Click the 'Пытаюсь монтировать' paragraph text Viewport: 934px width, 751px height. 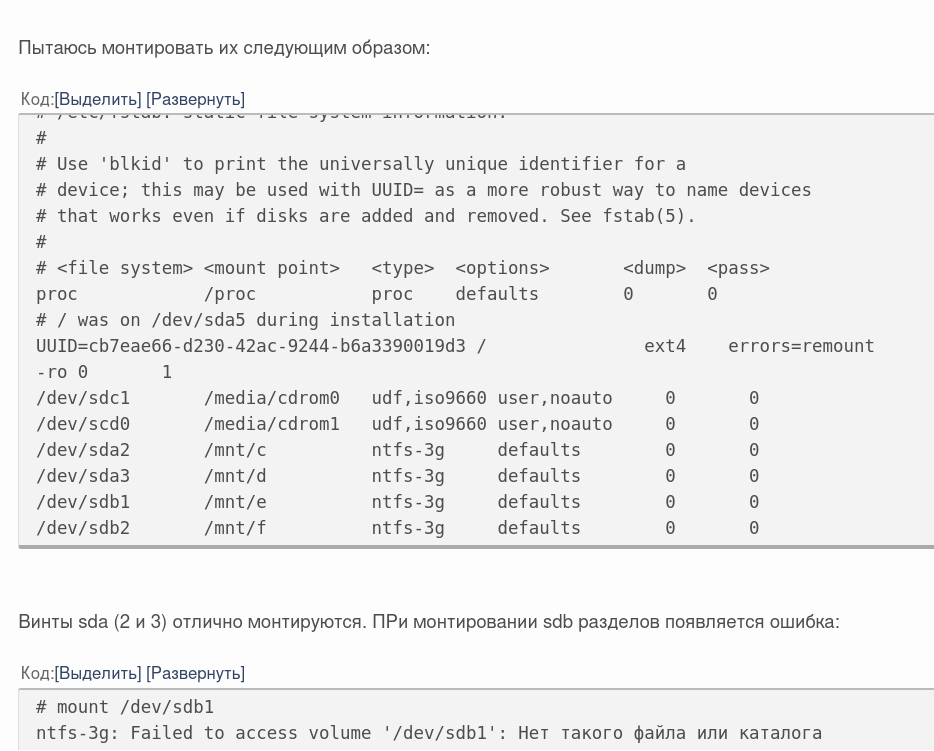point(224,47)
